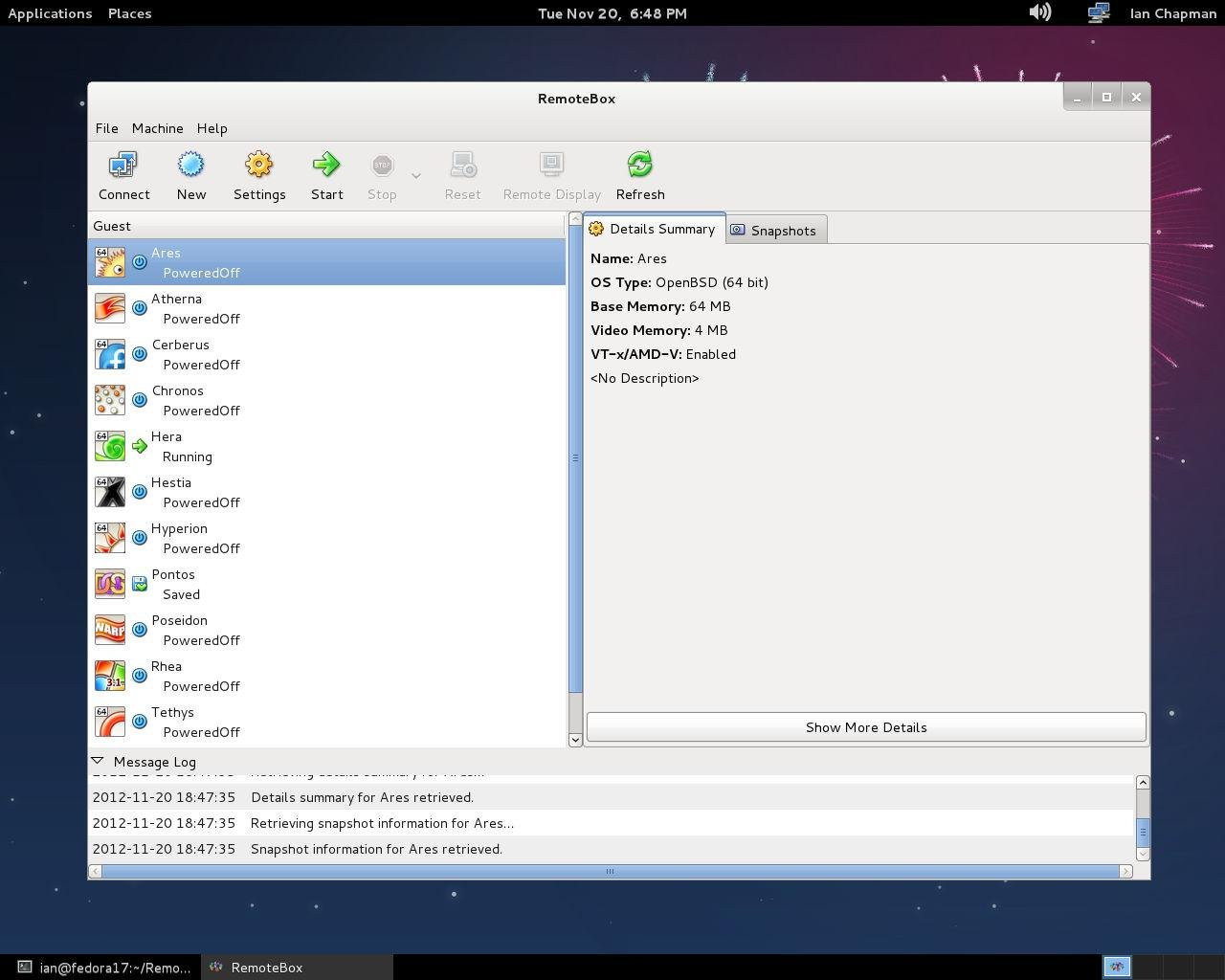This screenshot has height=980, width=1225.
Task: Select the Hera openSUSE guest icon
Action: pos(110,446)
